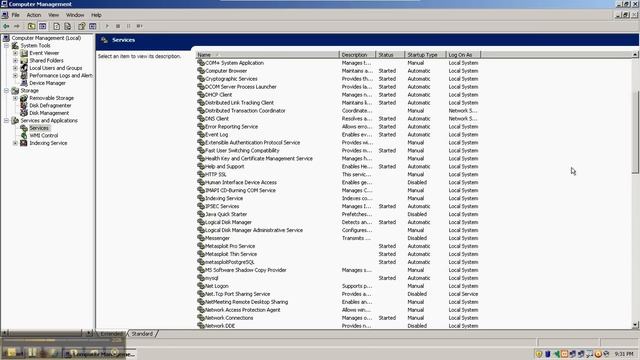The image size is (640, 360).
Task: Open the Help menu
Action: [96, 15]
